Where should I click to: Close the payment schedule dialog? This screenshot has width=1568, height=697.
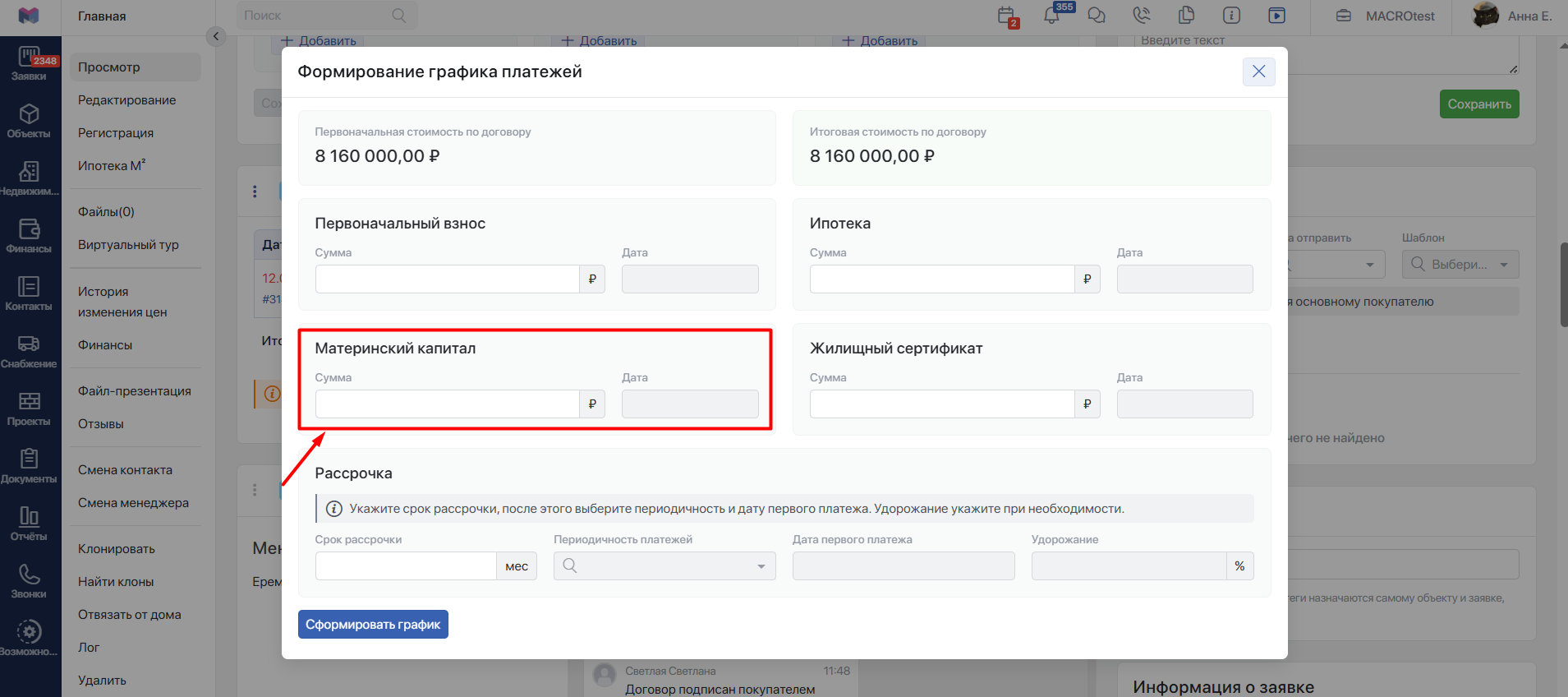[x=1258, y=72]
